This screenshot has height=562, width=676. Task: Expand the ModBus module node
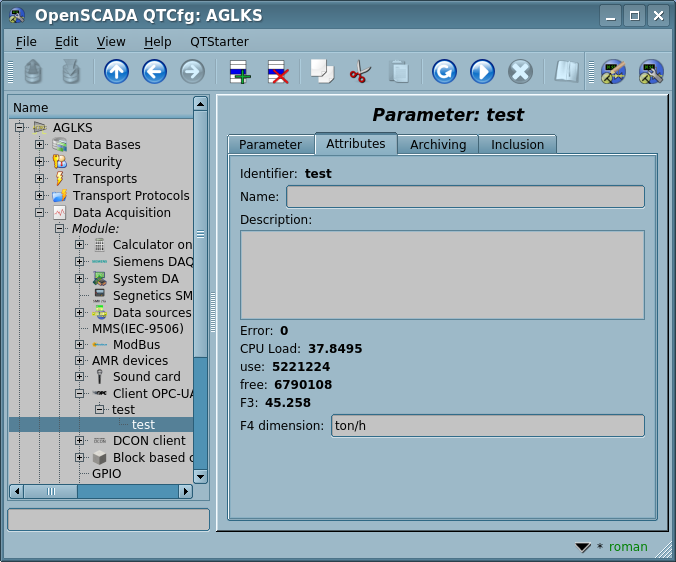80,345
